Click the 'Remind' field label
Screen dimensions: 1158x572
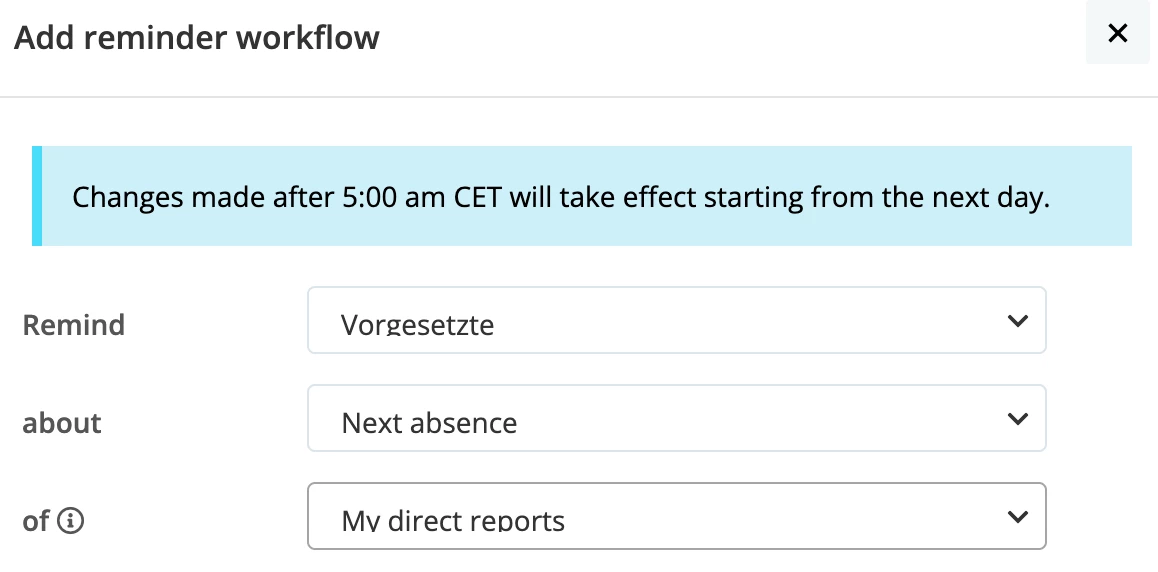(74, 325)
